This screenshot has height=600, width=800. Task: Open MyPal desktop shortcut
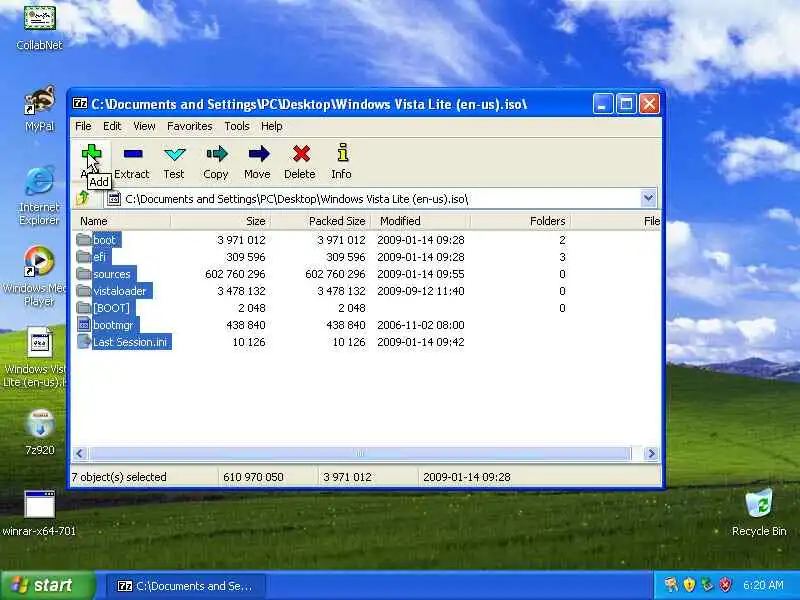point(39,108)
